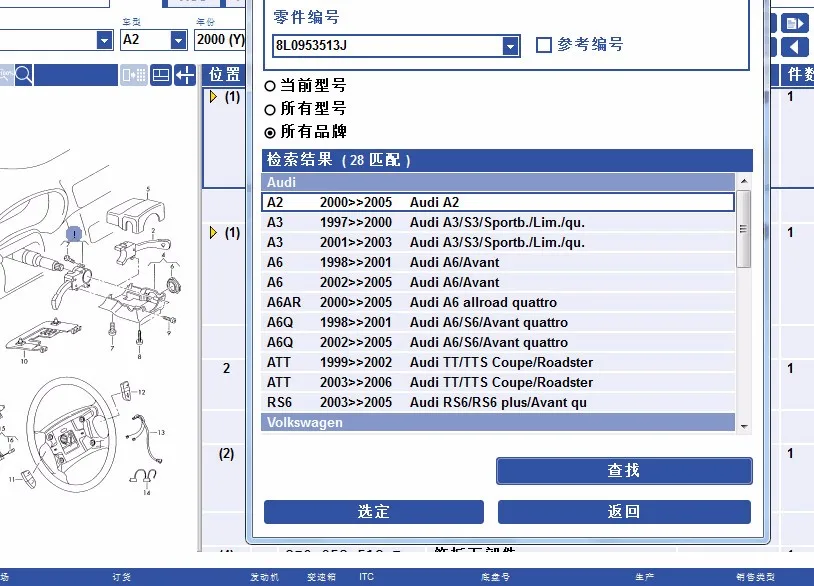Click the 订货 item in bottom status bar
814x586 pixels.
121,577
